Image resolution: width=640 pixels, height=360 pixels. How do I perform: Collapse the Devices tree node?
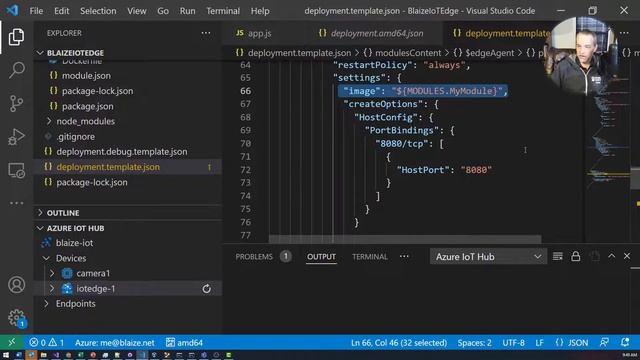(x=46, y=258)
